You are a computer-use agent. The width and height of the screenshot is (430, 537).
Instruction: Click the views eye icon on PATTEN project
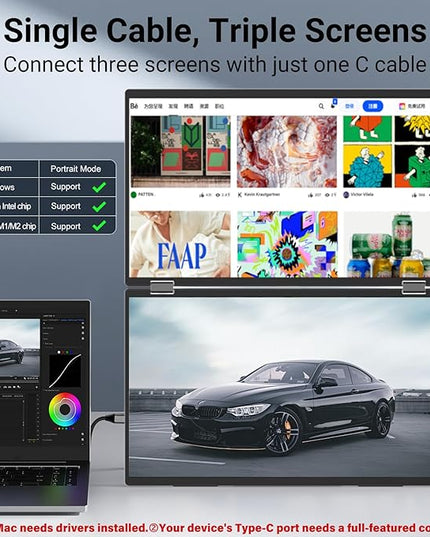pyautogui.click(x=218, y=195)
